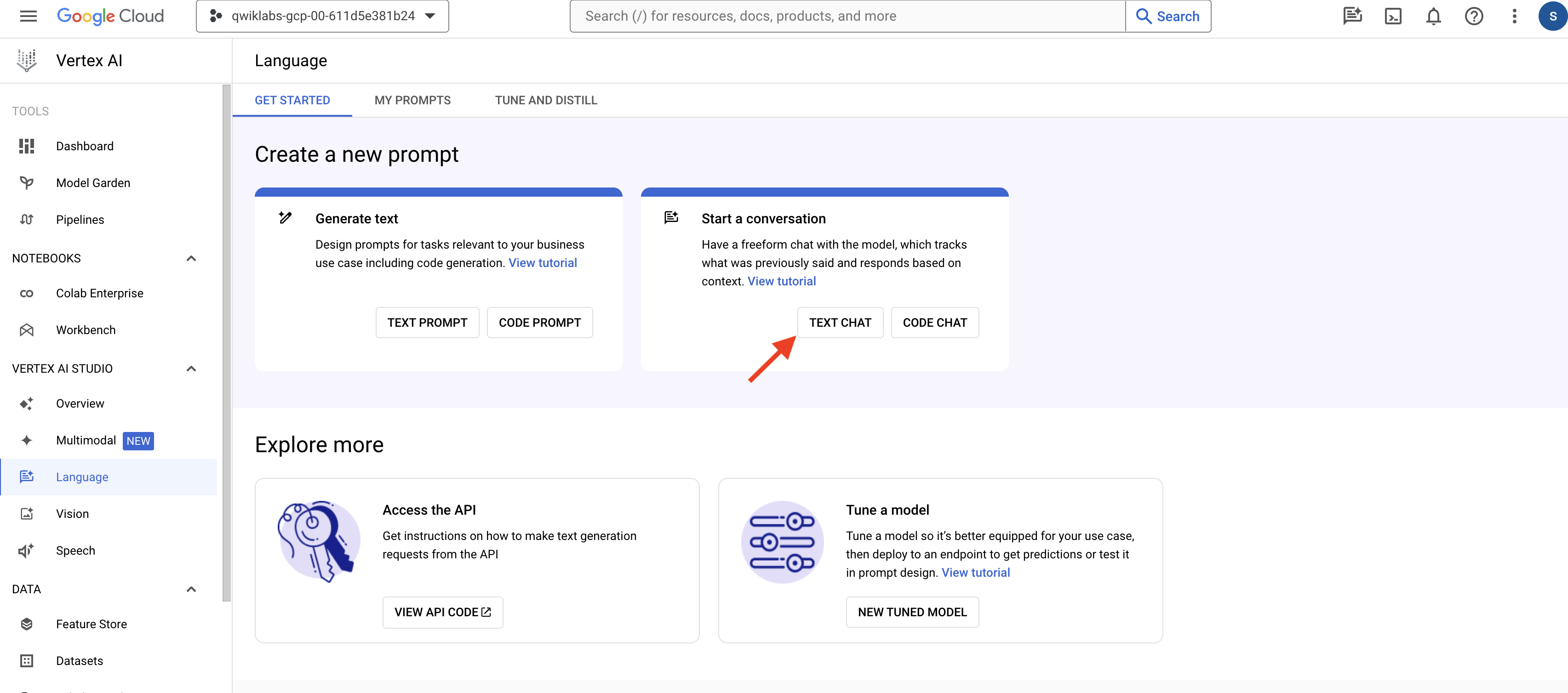Image resolution: width=1568 pixels, height=693 pixels.
Task: Click the Feature Store icon
Action: pyautogui.click(x=26, y=624)
